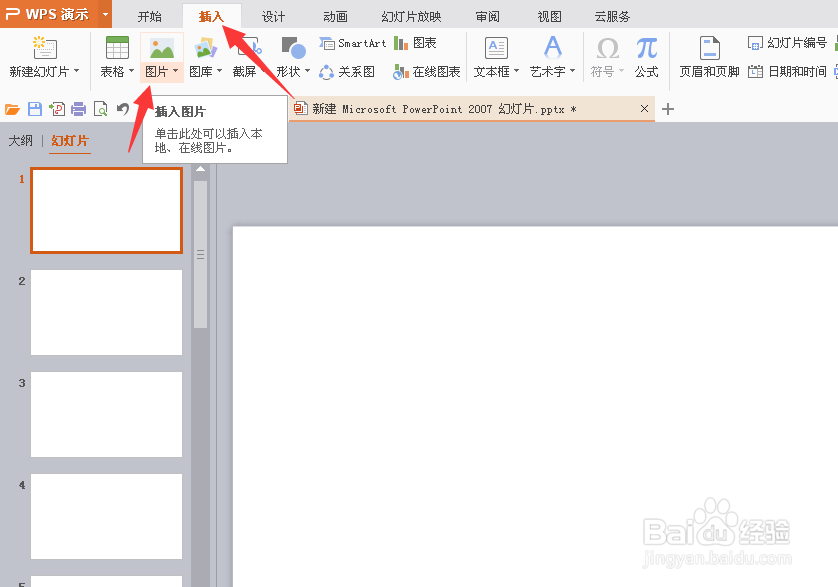Expand the Symbol (符号) dropdown arrow
The width and height of the screenshot is (838, 587).
click(621, 71)
